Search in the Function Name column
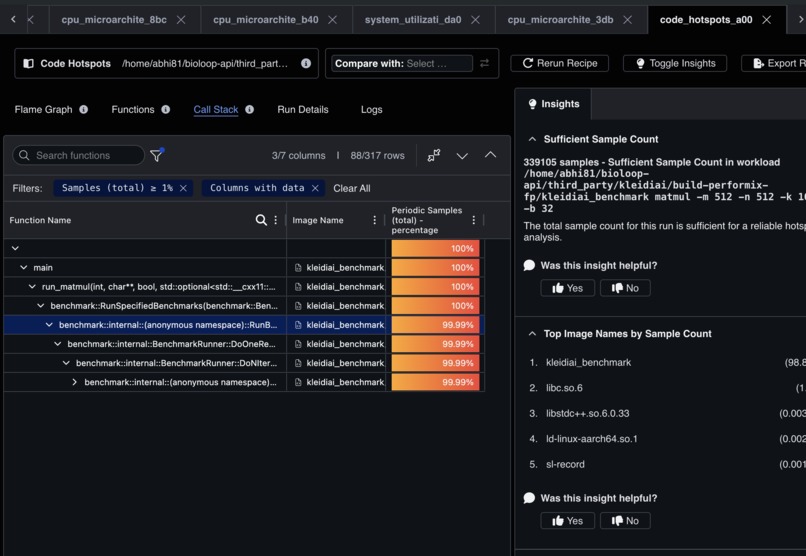 coord(261,220)
